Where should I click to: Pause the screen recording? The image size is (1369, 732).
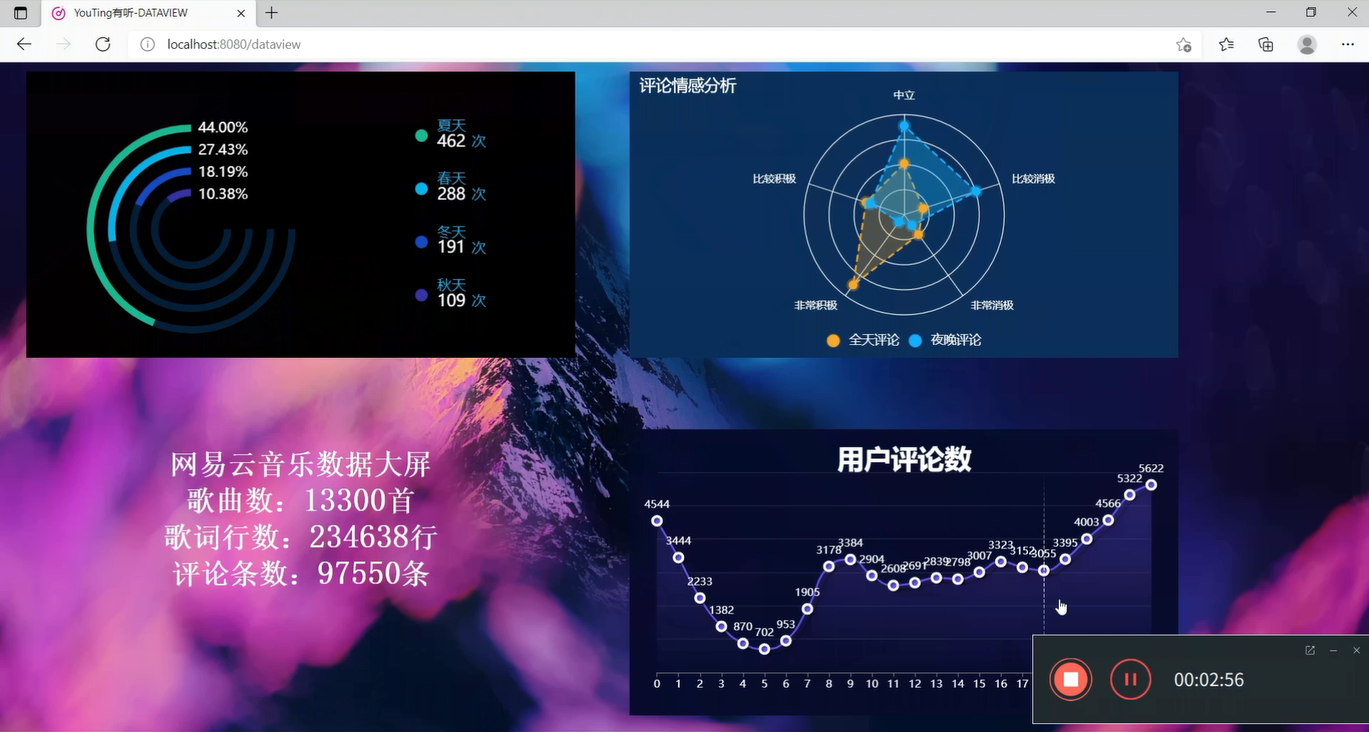click(1131, 680)
